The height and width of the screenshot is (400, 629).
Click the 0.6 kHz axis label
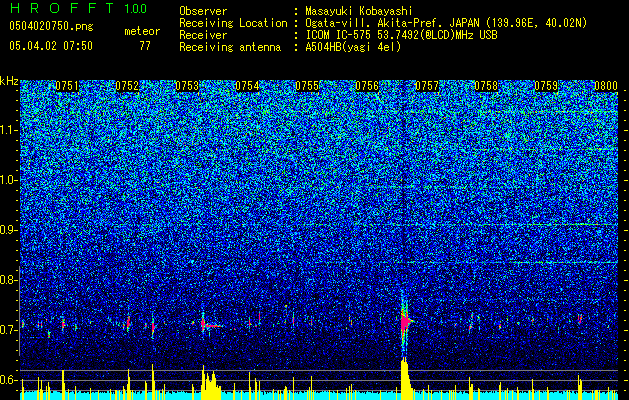point(8,380)
